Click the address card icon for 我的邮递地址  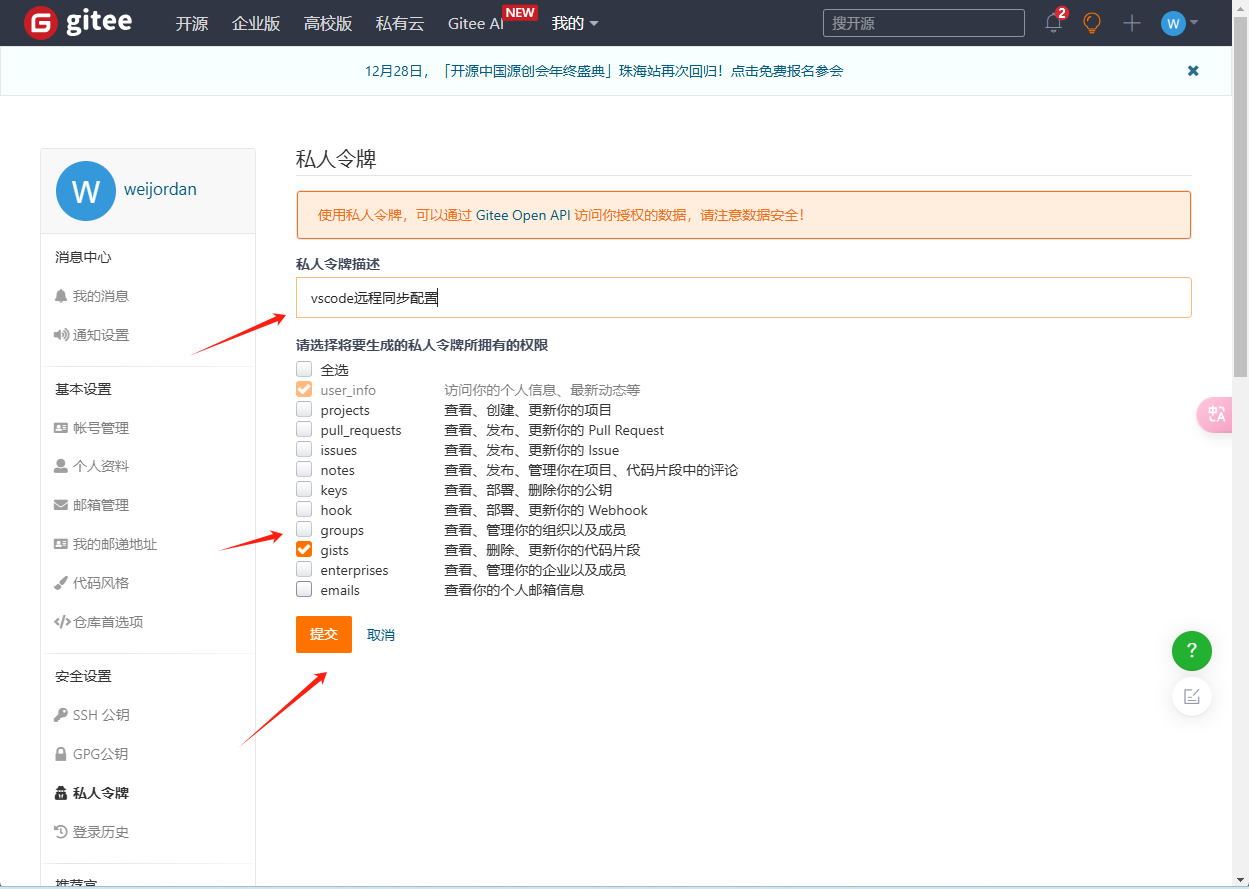61,544
